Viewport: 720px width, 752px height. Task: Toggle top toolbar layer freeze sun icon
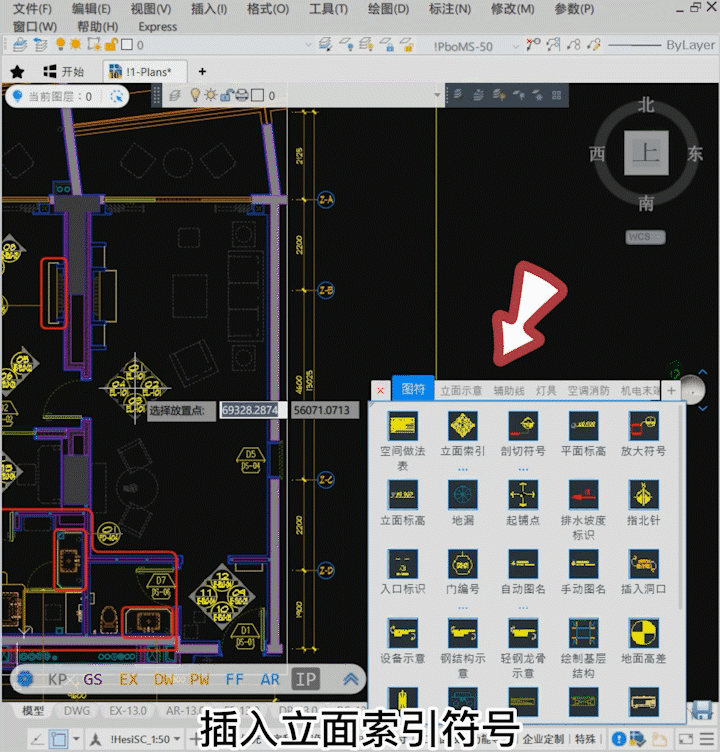[75, 45]
